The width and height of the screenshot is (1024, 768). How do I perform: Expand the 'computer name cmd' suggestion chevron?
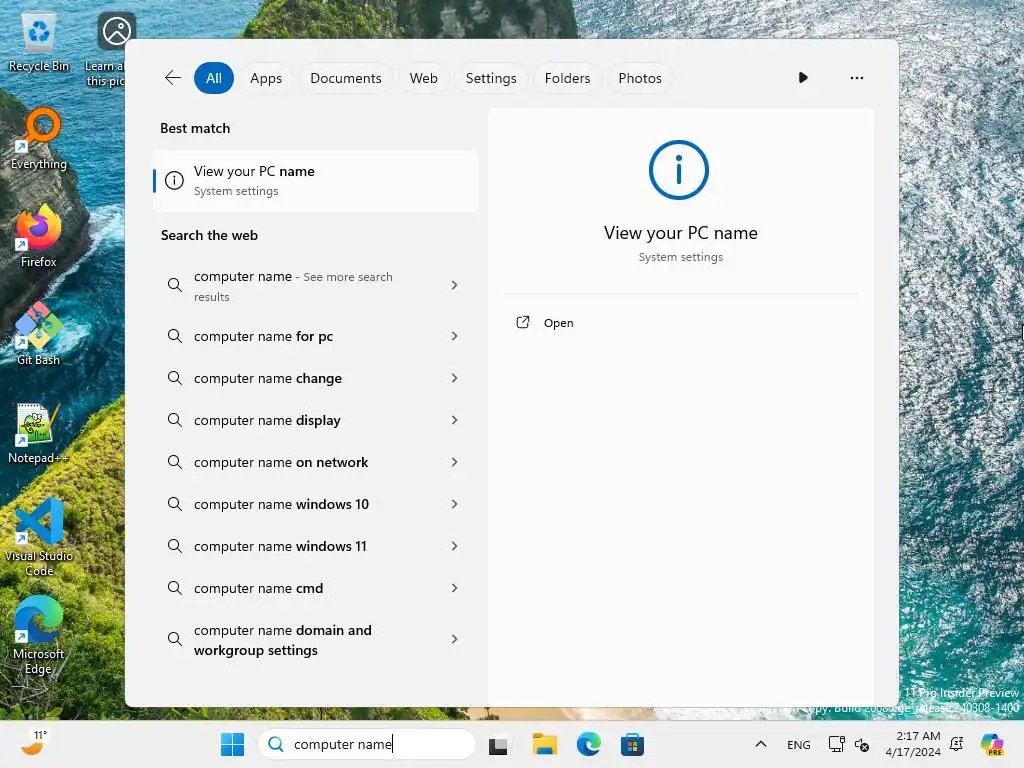click(x=455, y=588)
